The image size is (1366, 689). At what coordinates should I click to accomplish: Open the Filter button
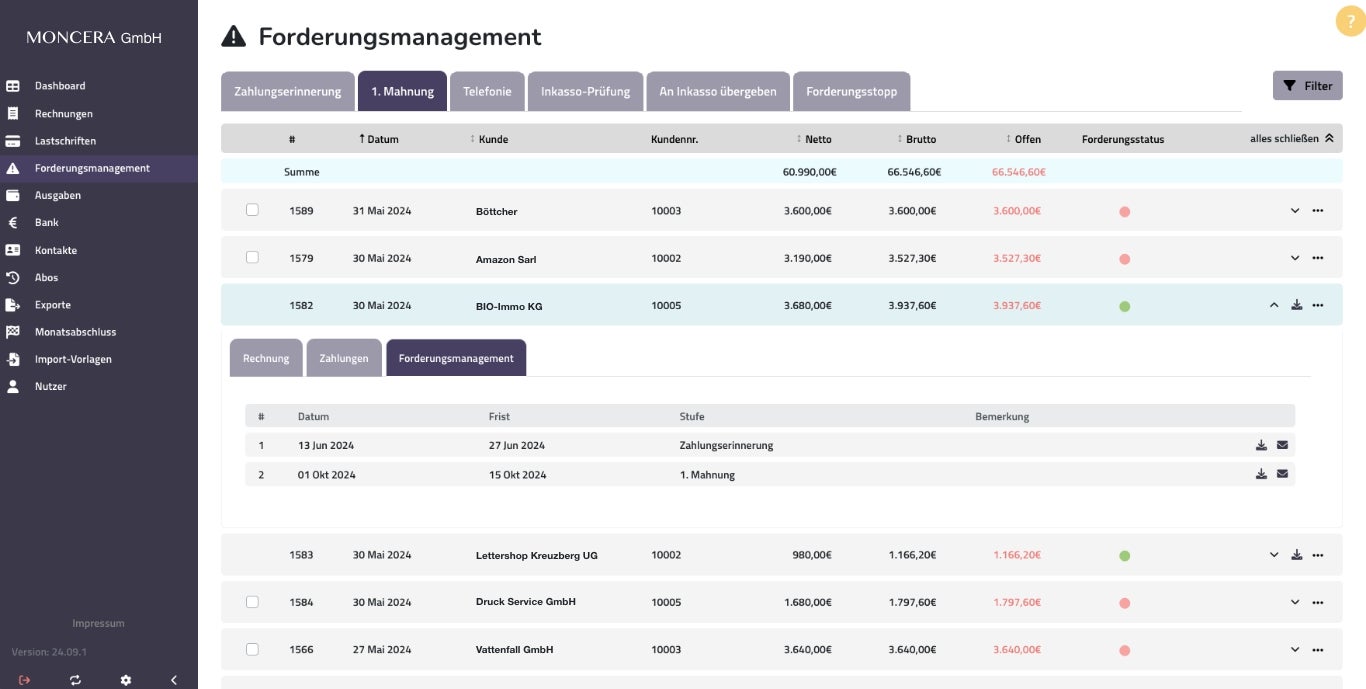pos(1307,86)
